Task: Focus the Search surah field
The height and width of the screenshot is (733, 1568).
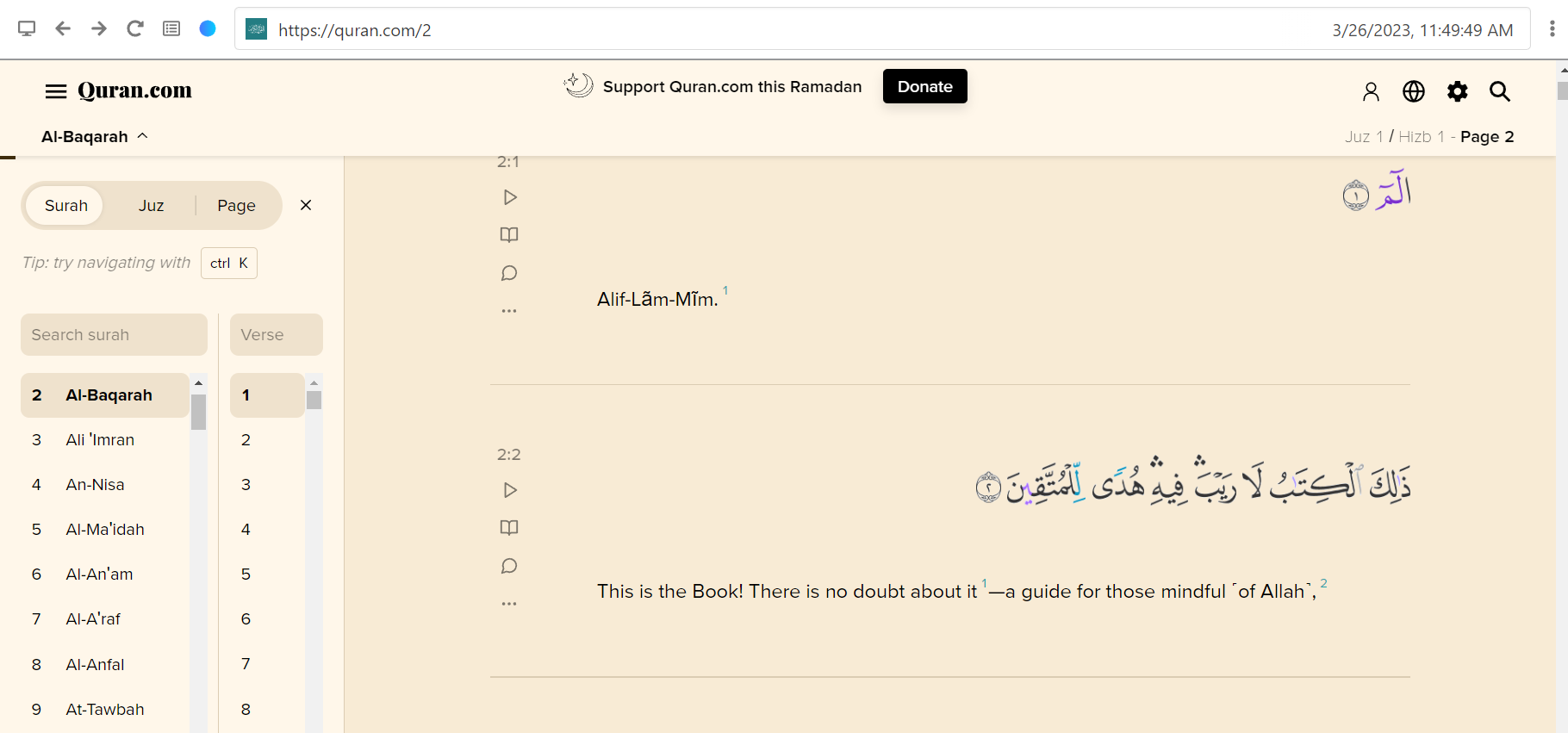Action: [114, 334]
